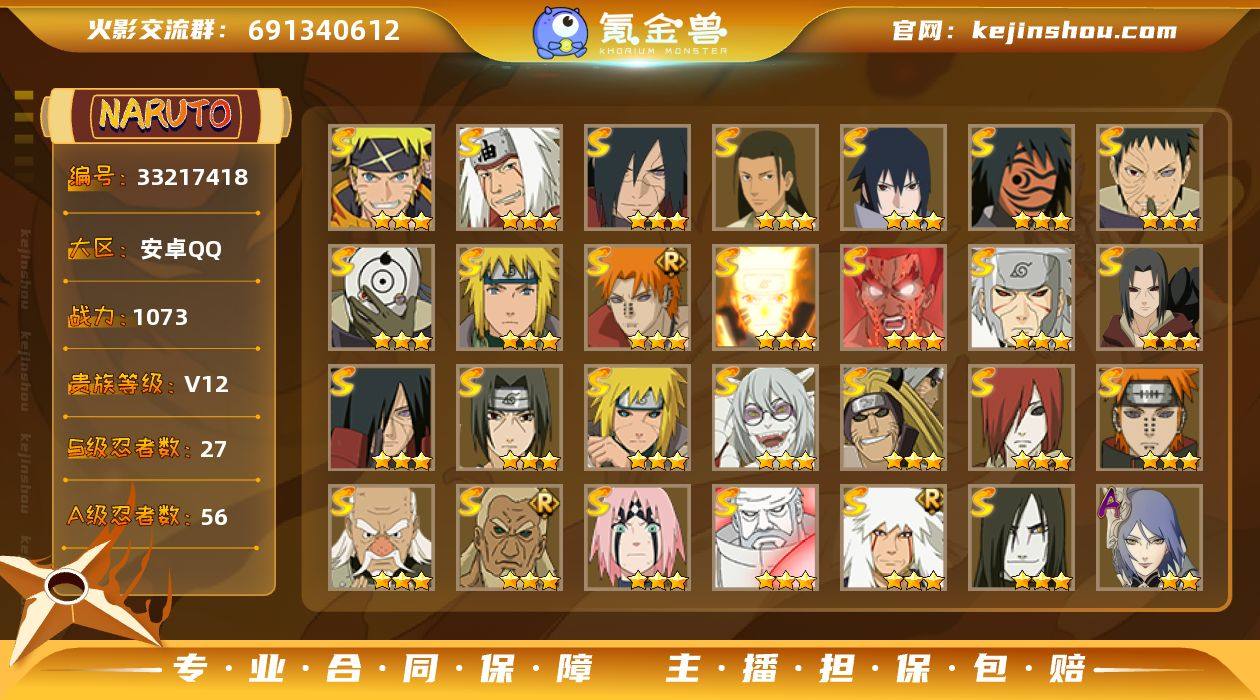Select the Hashirama portrait with long brown hair
Image resolution: width=1260 pixels, height=700 pixels.
point(765,178)
